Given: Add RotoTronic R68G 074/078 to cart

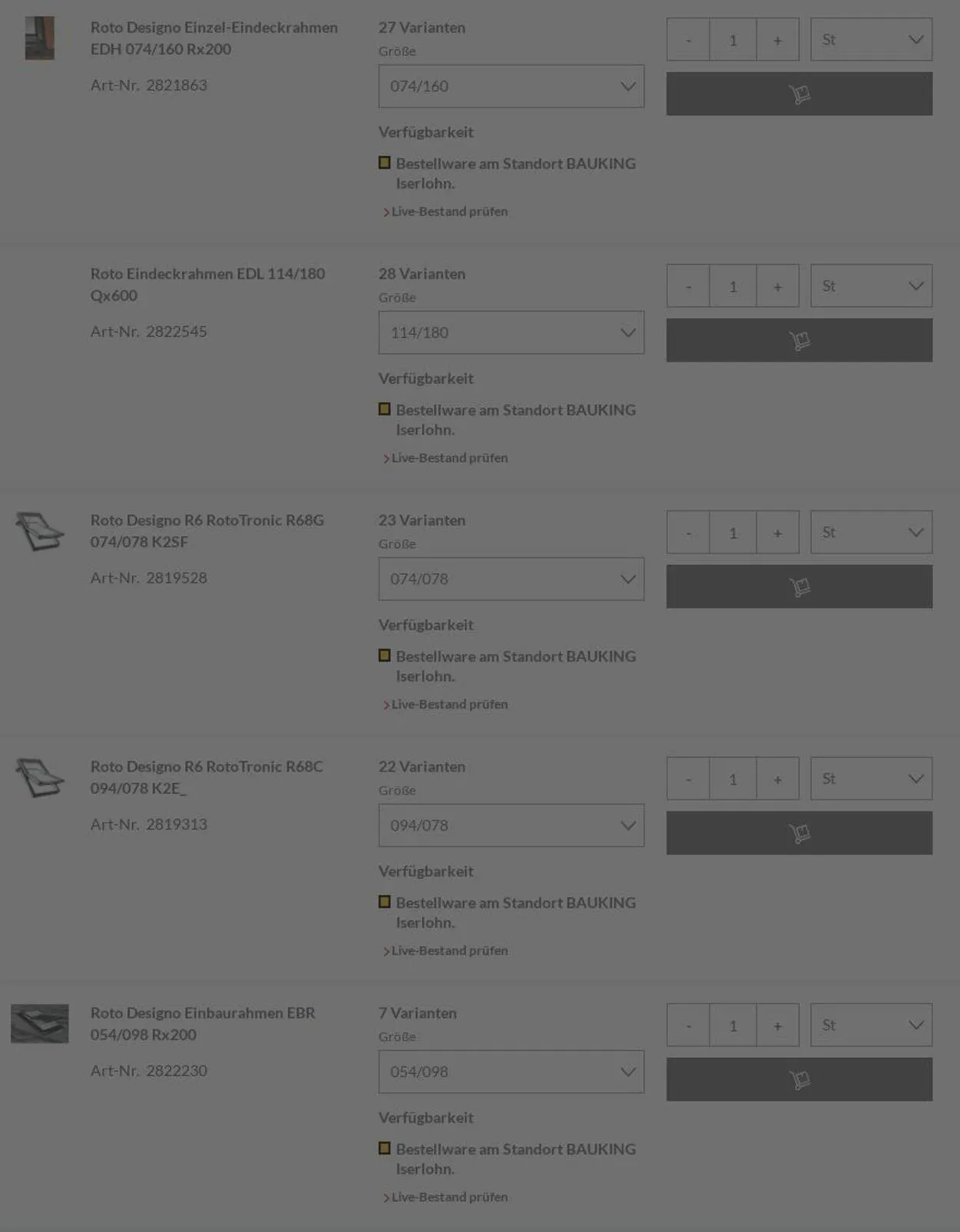Looking at the screenshot, I should click(799, 586).
